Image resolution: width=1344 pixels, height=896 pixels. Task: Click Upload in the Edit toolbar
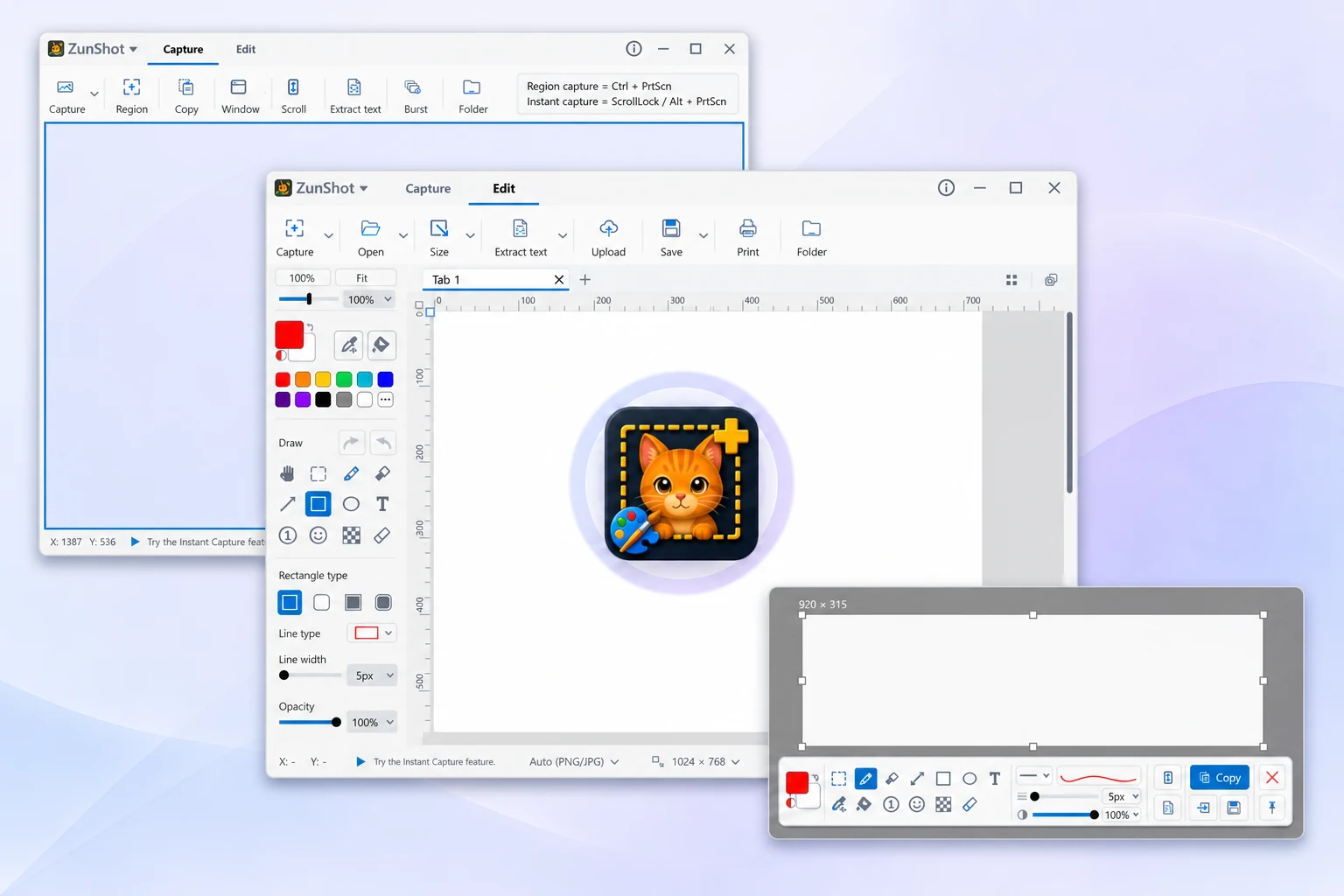pyautogui.click(x=608, y=238)
